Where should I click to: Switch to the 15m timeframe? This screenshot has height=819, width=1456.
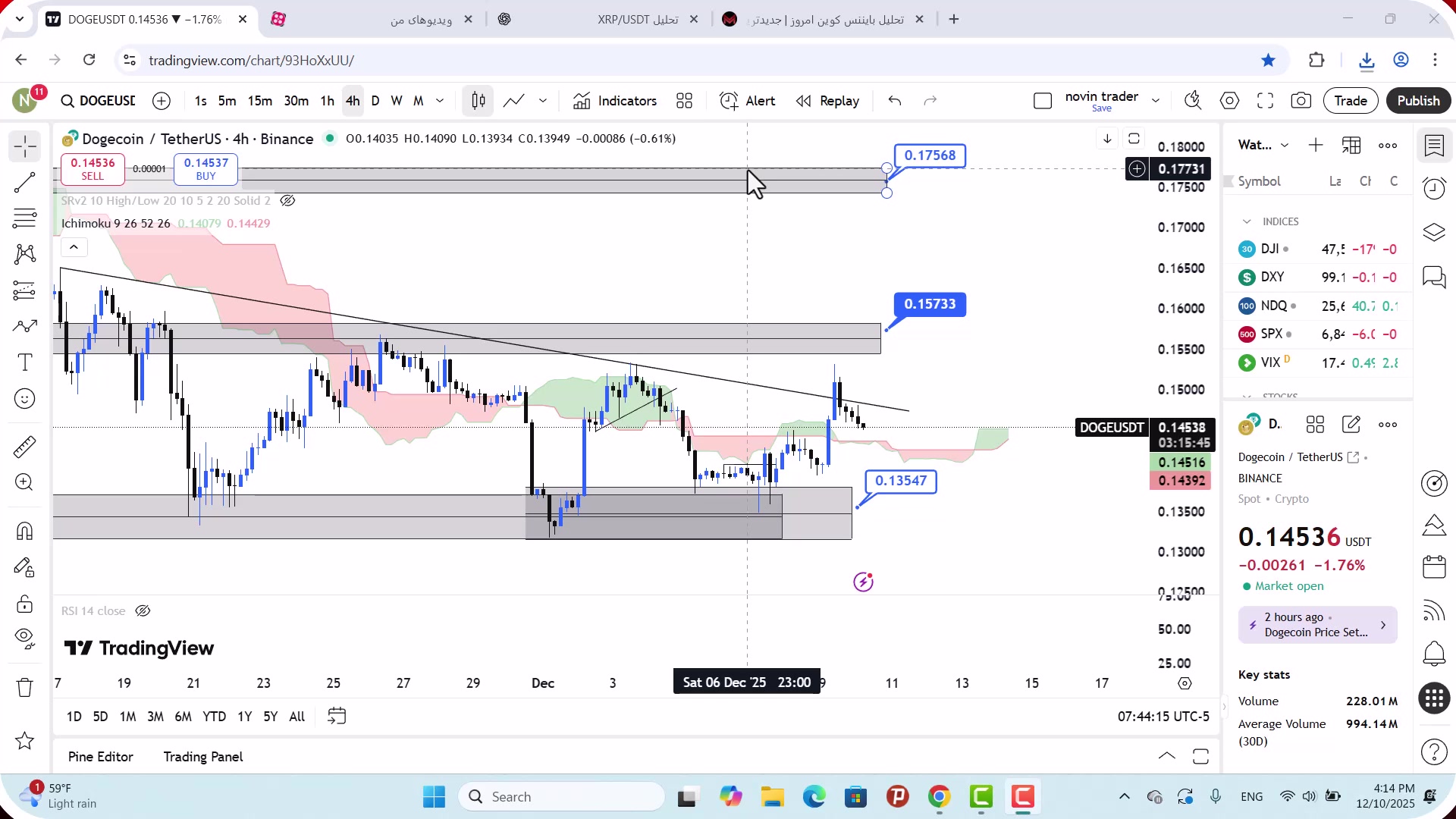260,101
